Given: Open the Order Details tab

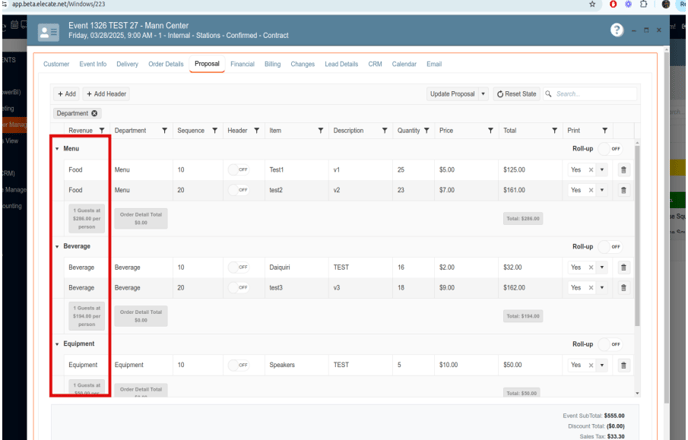Looking at the screenshot, I should (x=166, y=64).
